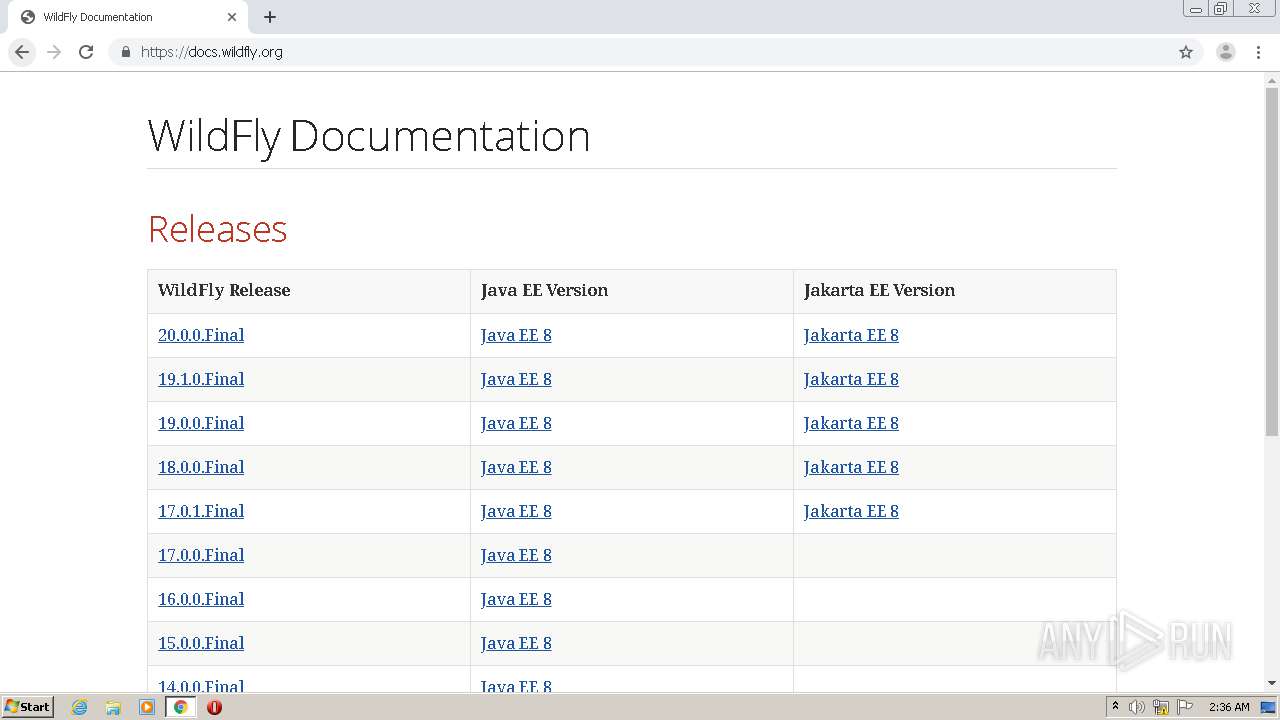Click the scrollbar down arrow

[x=1272, y=683]
